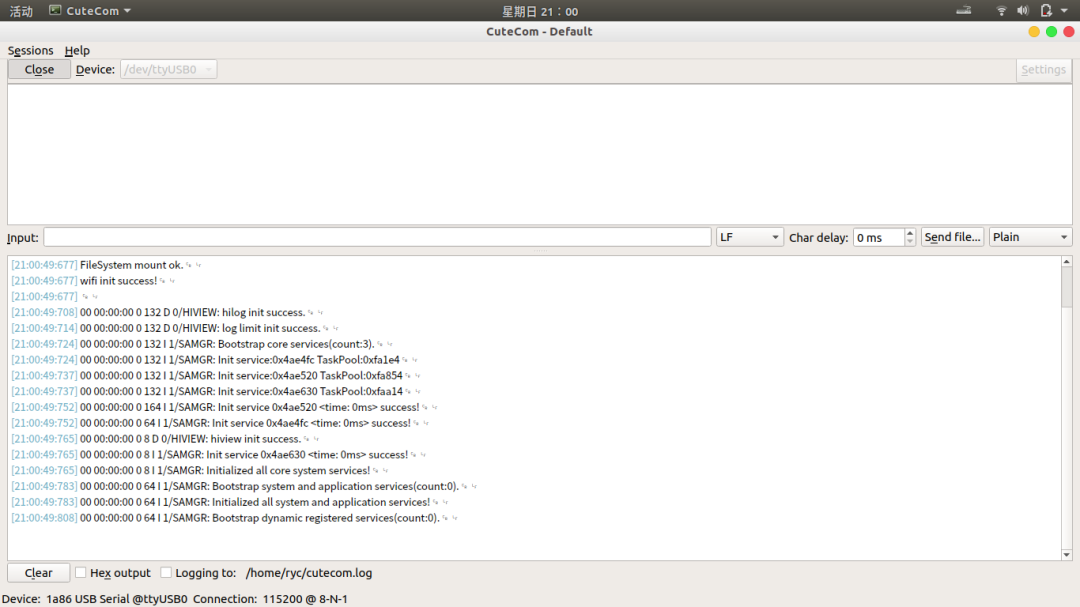The width and height of the screenshot is (1080, 607).
Task: Click the [21:00:49:808] timestamp
Action: [44, 518]
